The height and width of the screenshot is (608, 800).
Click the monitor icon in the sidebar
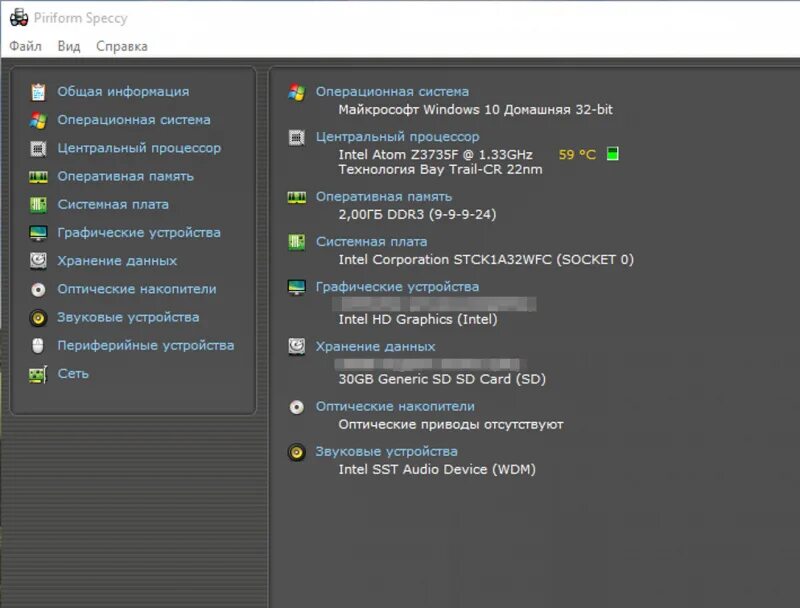[x=38, y=233]
